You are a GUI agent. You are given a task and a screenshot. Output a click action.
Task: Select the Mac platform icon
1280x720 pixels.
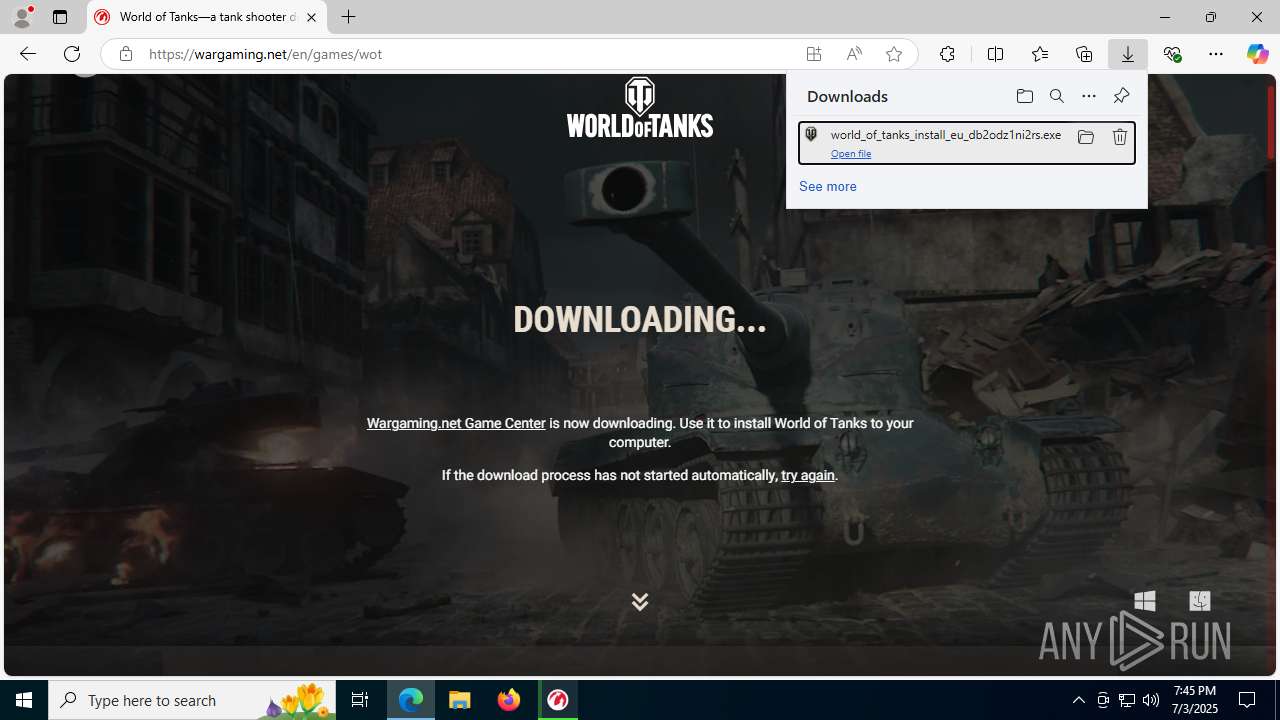coord(1199,600)
